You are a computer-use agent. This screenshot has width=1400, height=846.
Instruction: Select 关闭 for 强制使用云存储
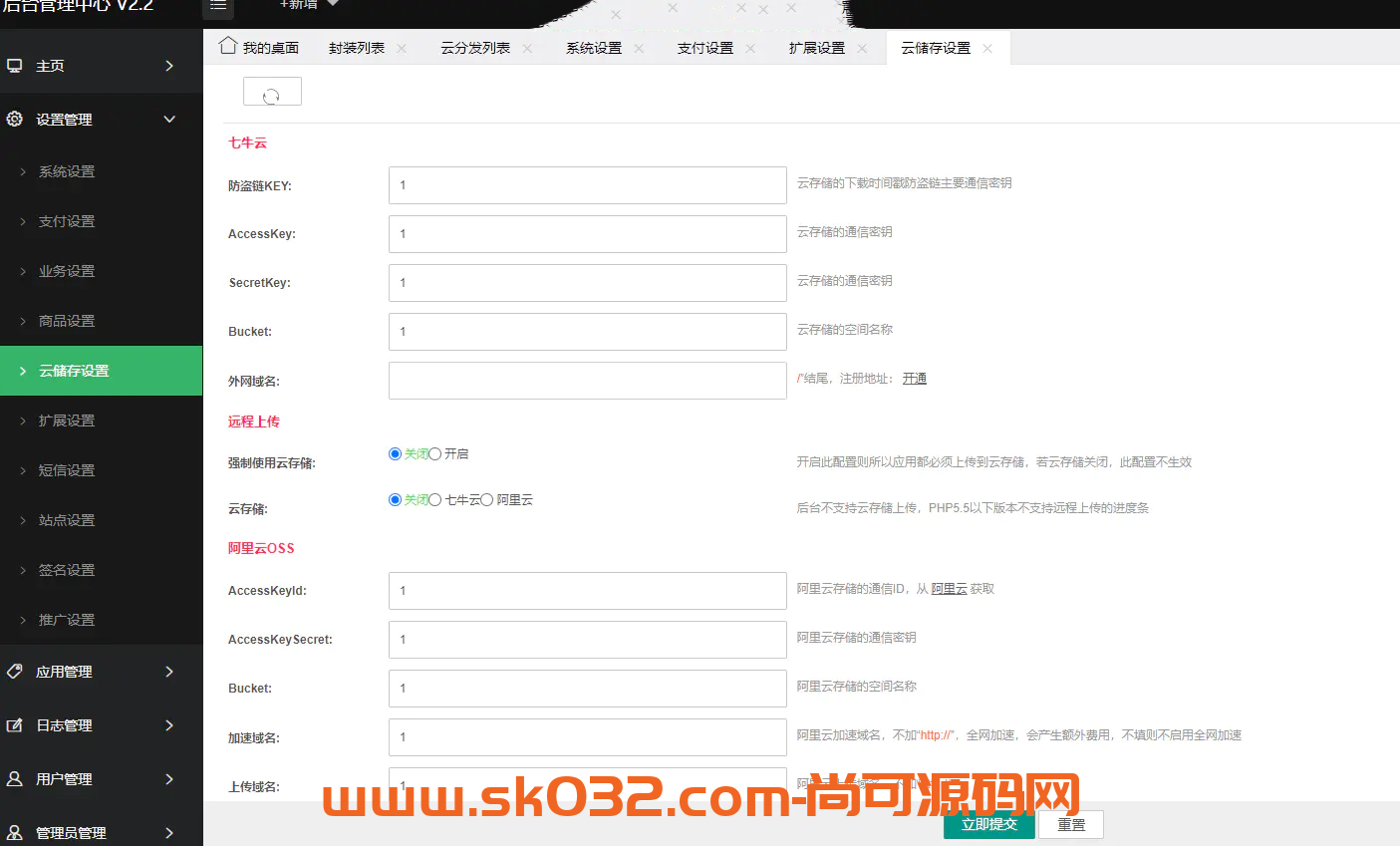tap(395, 453)
